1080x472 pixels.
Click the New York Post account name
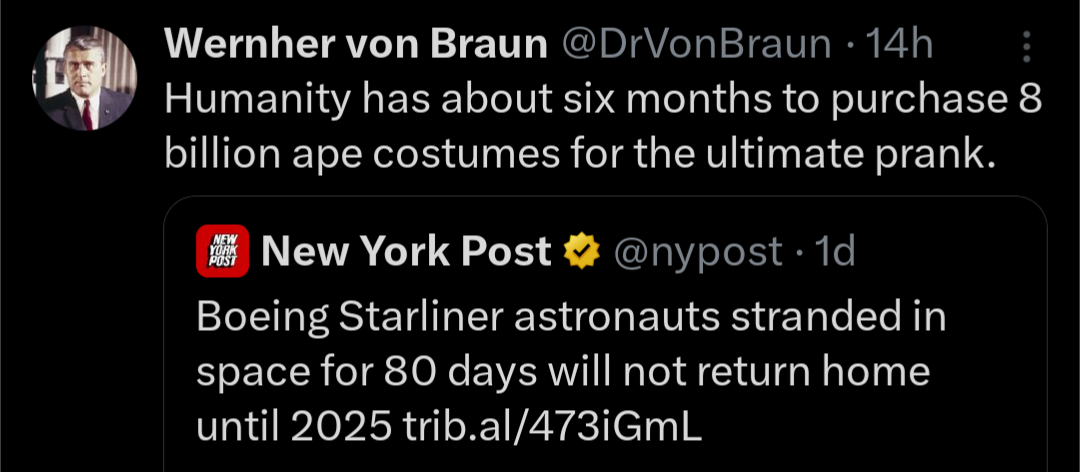(x=407, y=251)
